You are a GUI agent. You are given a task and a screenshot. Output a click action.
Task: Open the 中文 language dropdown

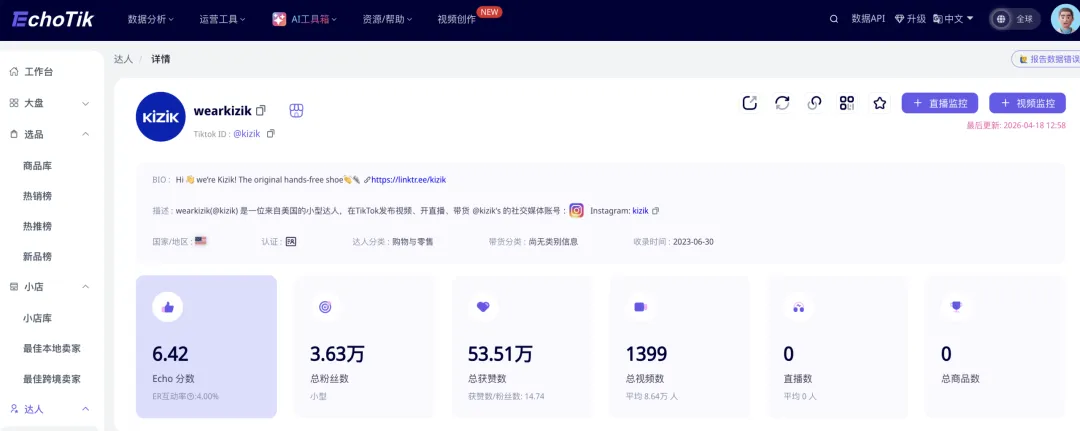point(953,19)
